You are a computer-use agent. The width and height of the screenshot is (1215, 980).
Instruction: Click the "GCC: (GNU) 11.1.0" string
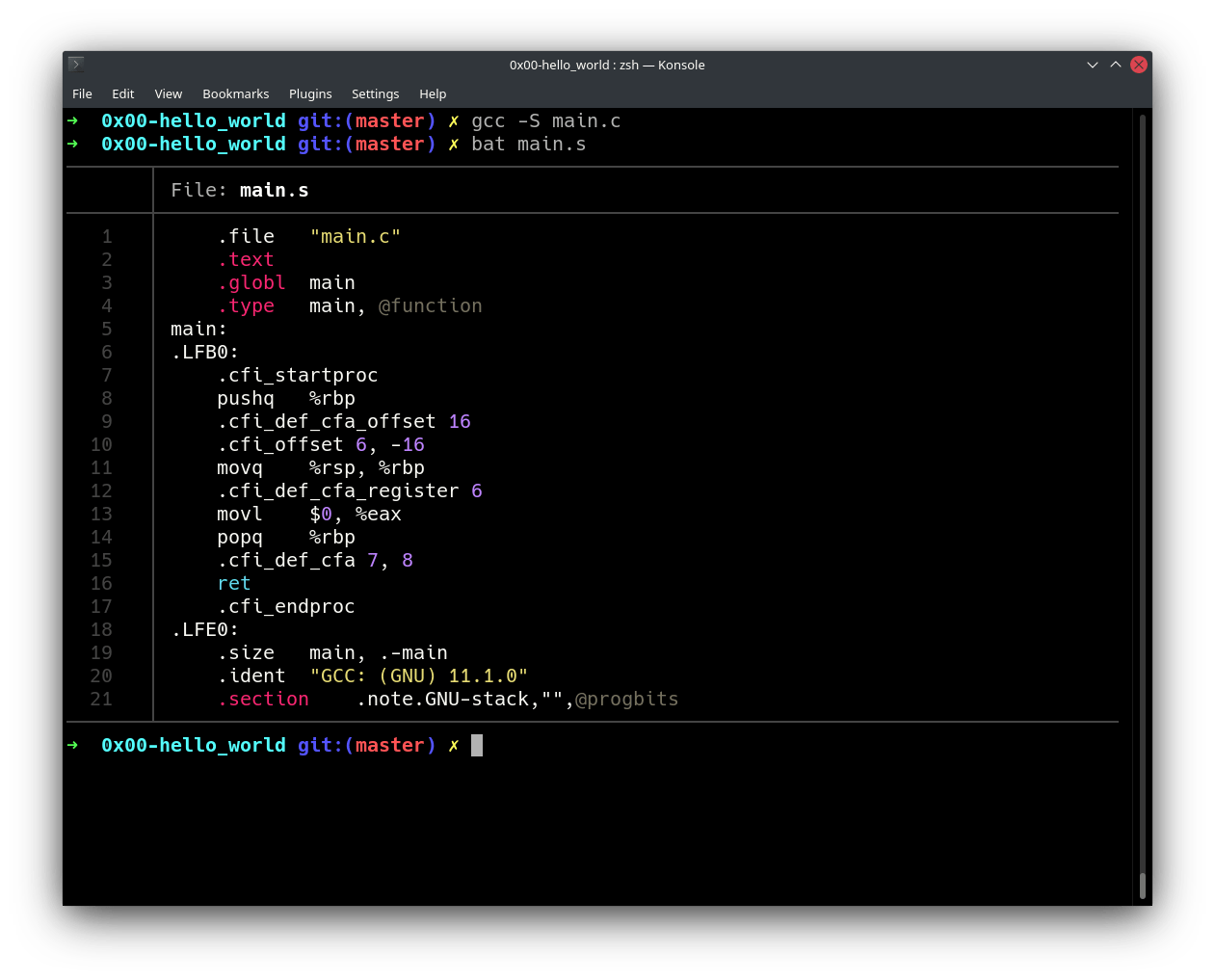click(419, 675)
